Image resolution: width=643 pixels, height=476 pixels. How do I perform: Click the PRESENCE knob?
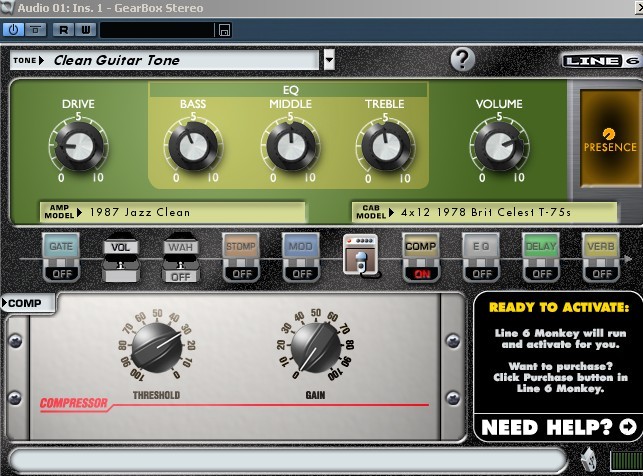coord(609,134)
